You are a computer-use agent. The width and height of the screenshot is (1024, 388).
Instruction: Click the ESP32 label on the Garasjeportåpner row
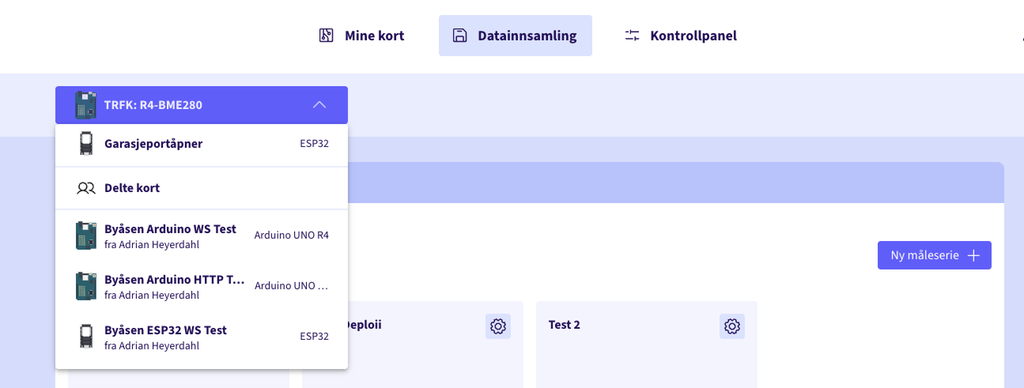click(314, 144)
